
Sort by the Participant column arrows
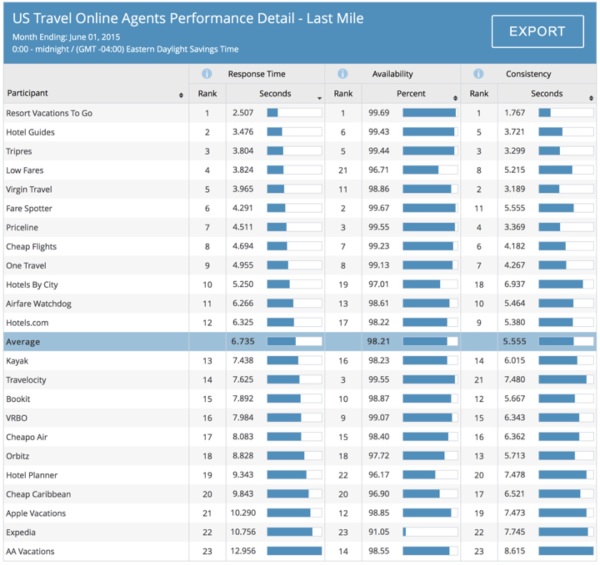pyautogui.click(x=181, y=95)
